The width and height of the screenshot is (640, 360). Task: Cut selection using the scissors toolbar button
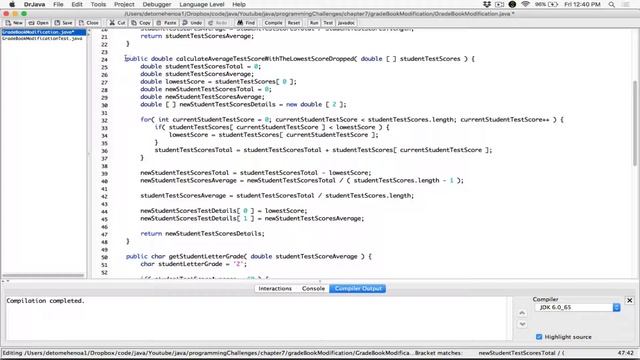point(117,23)
